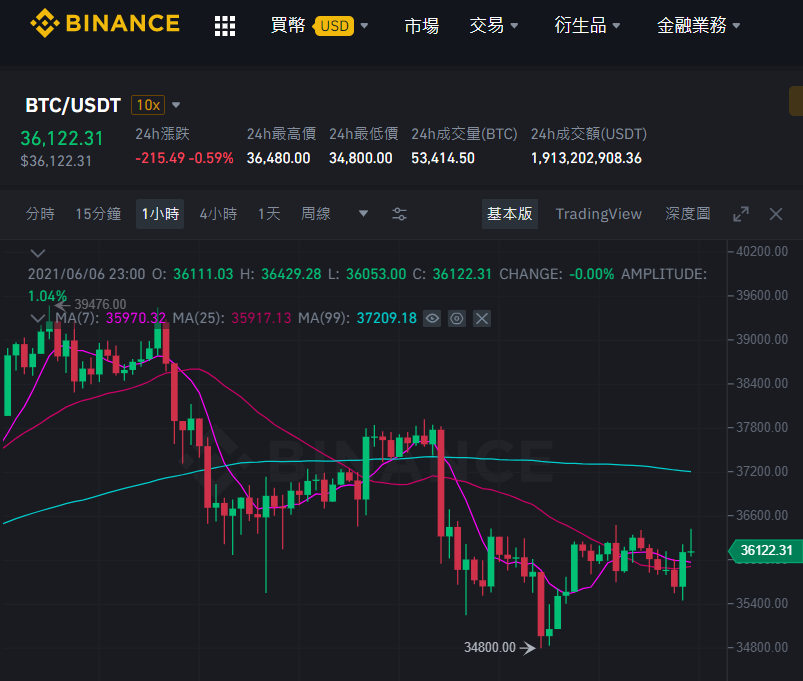Open the chart indicator settings sliders icon
The image size is (803, 681).
click(399, 214)
